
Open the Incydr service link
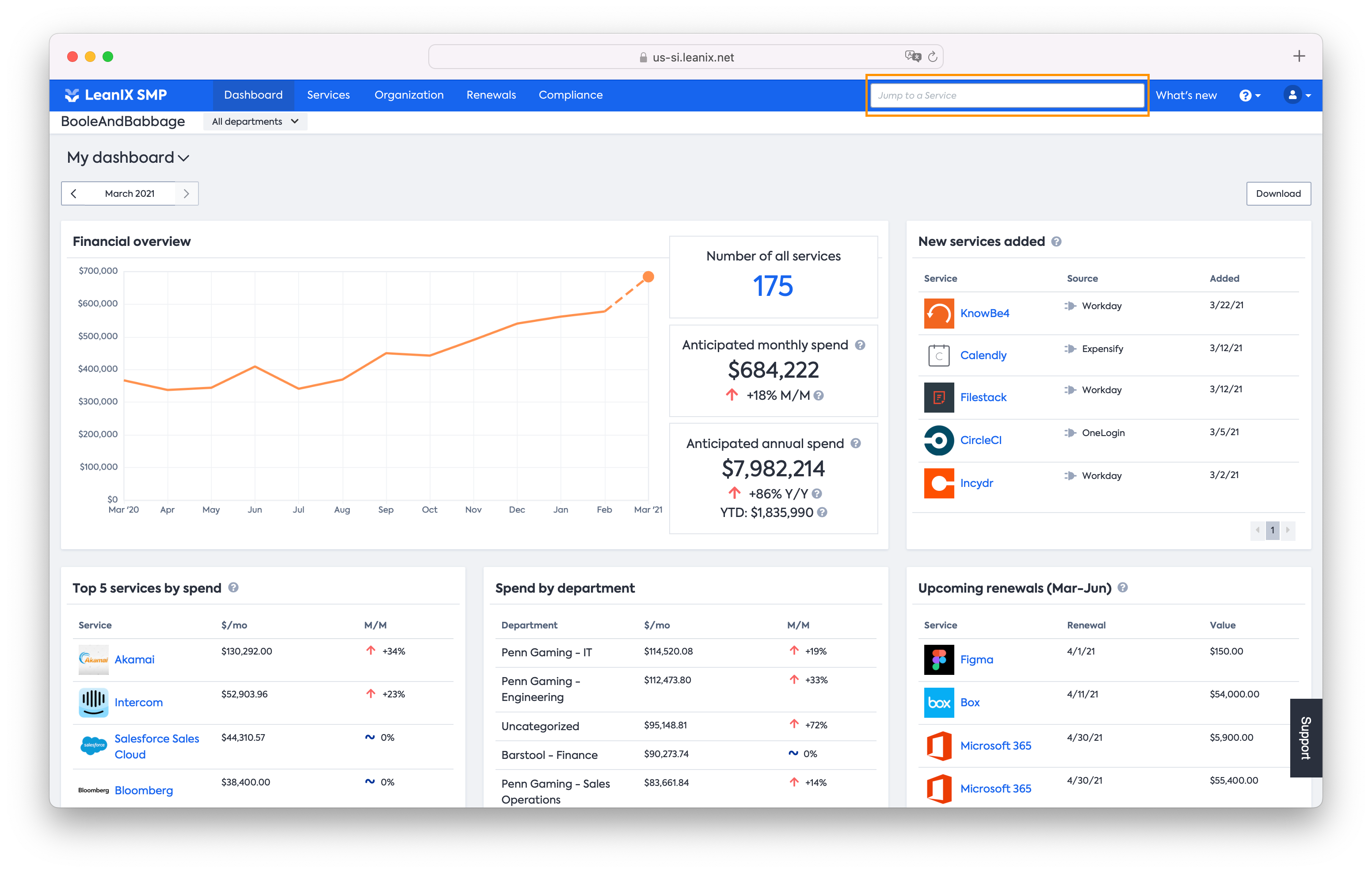point(976,483)
